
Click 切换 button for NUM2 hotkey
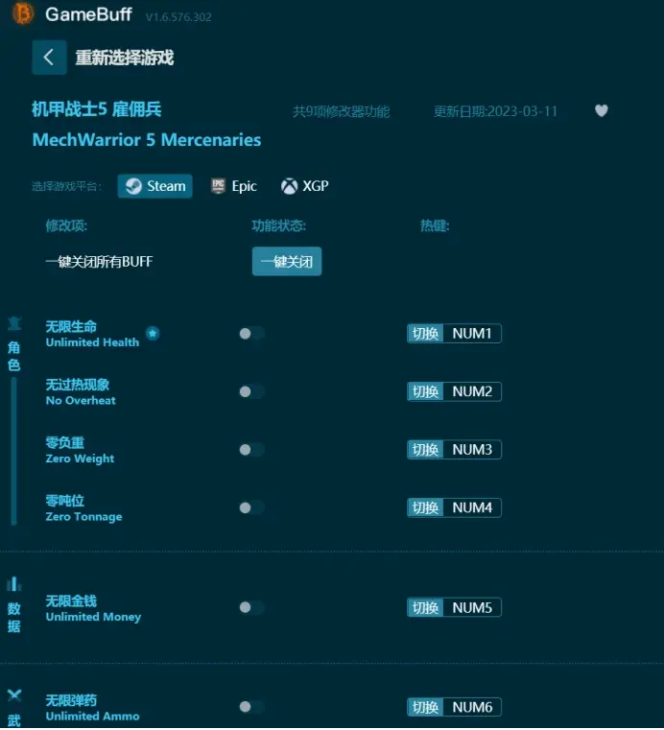pyautogui.click(x=425, y=392)
